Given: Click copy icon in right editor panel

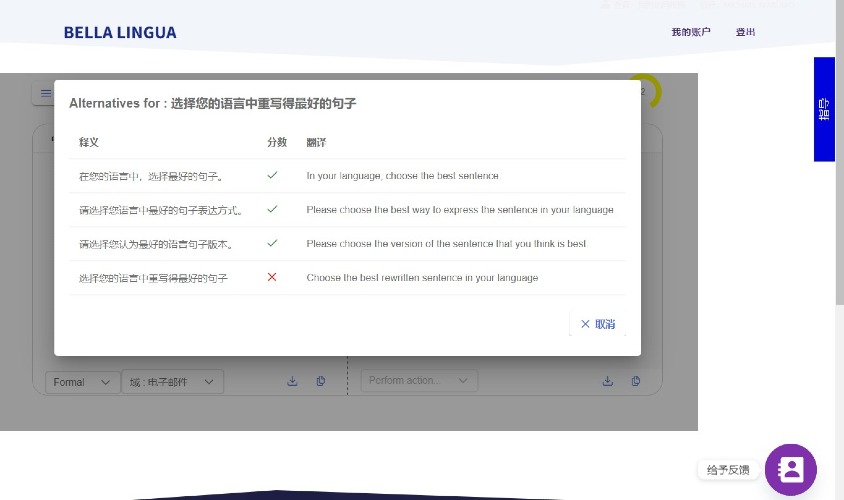Looking at the screenshot, I should tap(636, 381).
